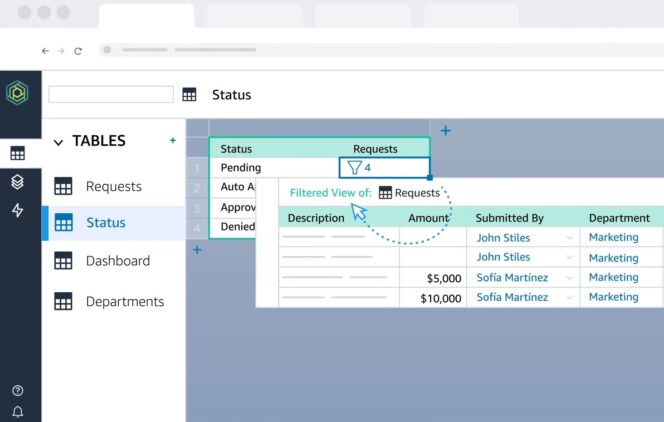Image resolution: width=664 pixels, height=422 pixels.
Task: Click the Requests table icon in the sidebar
Action: coord(64,186)
